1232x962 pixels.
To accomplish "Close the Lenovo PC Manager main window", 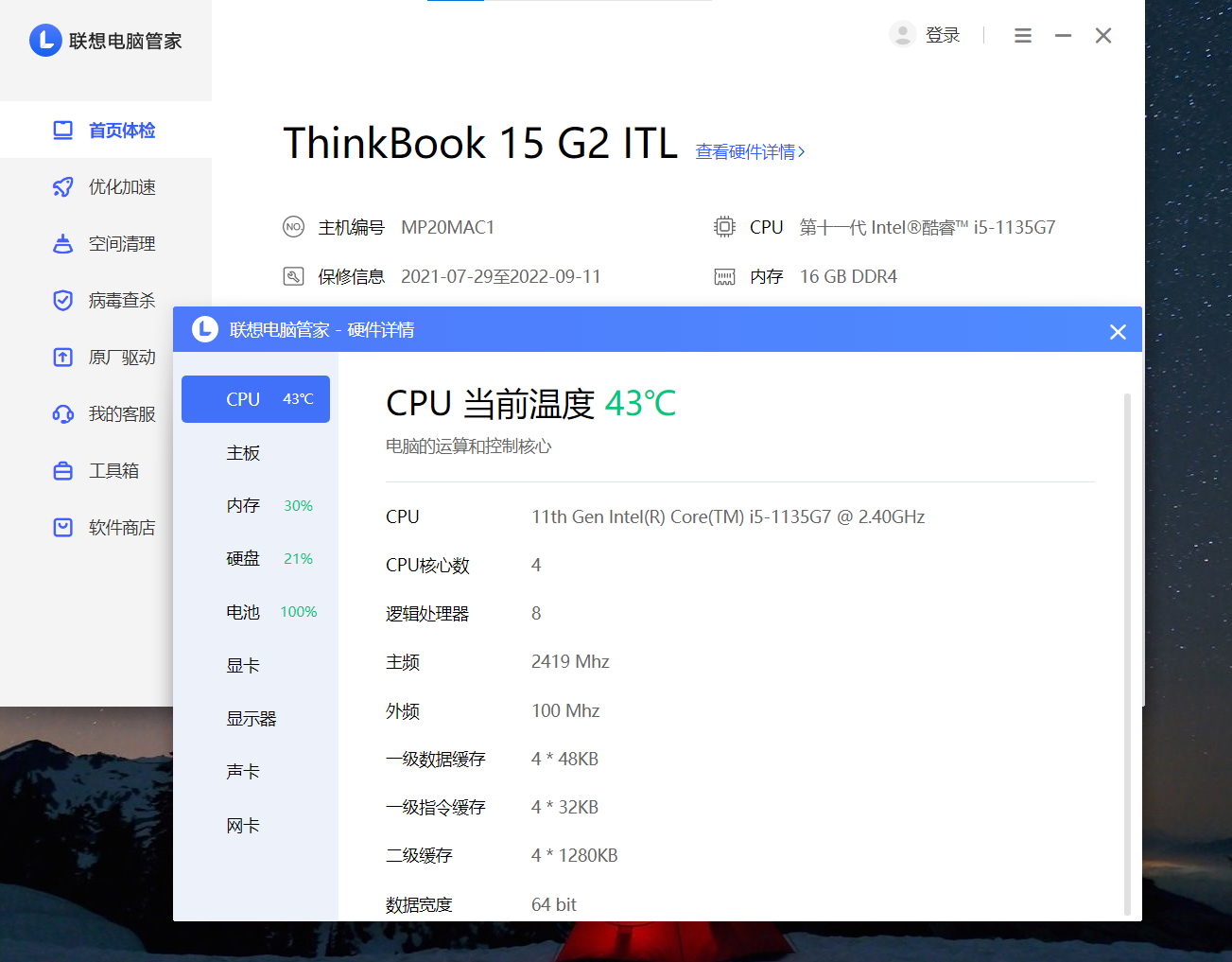I will point(1103,36).
